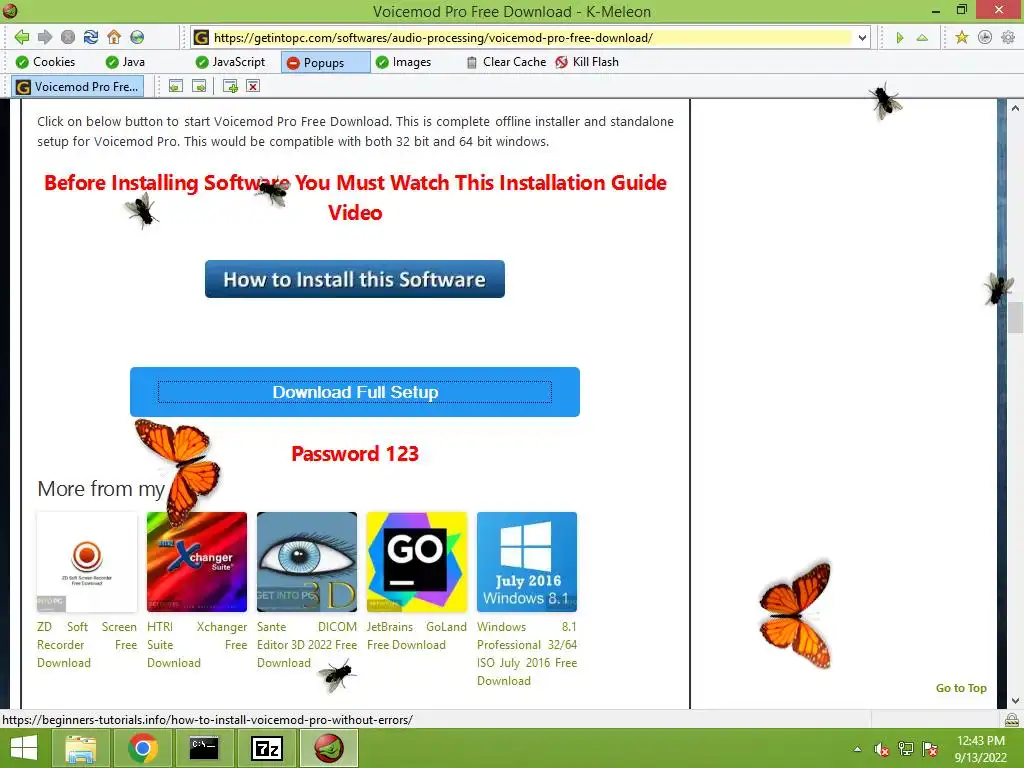Image resolution: width=1024 pixels, height=768 pixels.
Task: Close the tab using red X icon
Action: [x=253, y=86]
